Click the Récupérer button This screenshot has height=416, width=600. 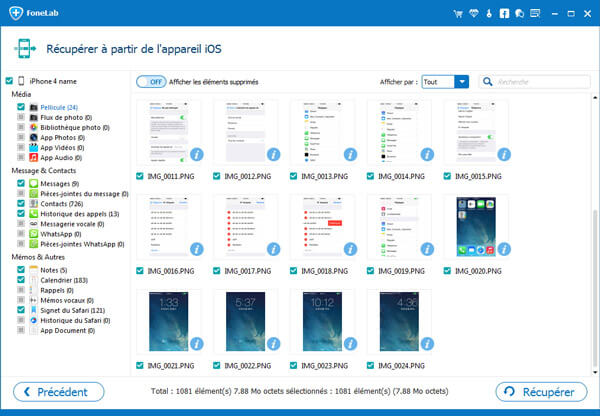tap(540, 392)
